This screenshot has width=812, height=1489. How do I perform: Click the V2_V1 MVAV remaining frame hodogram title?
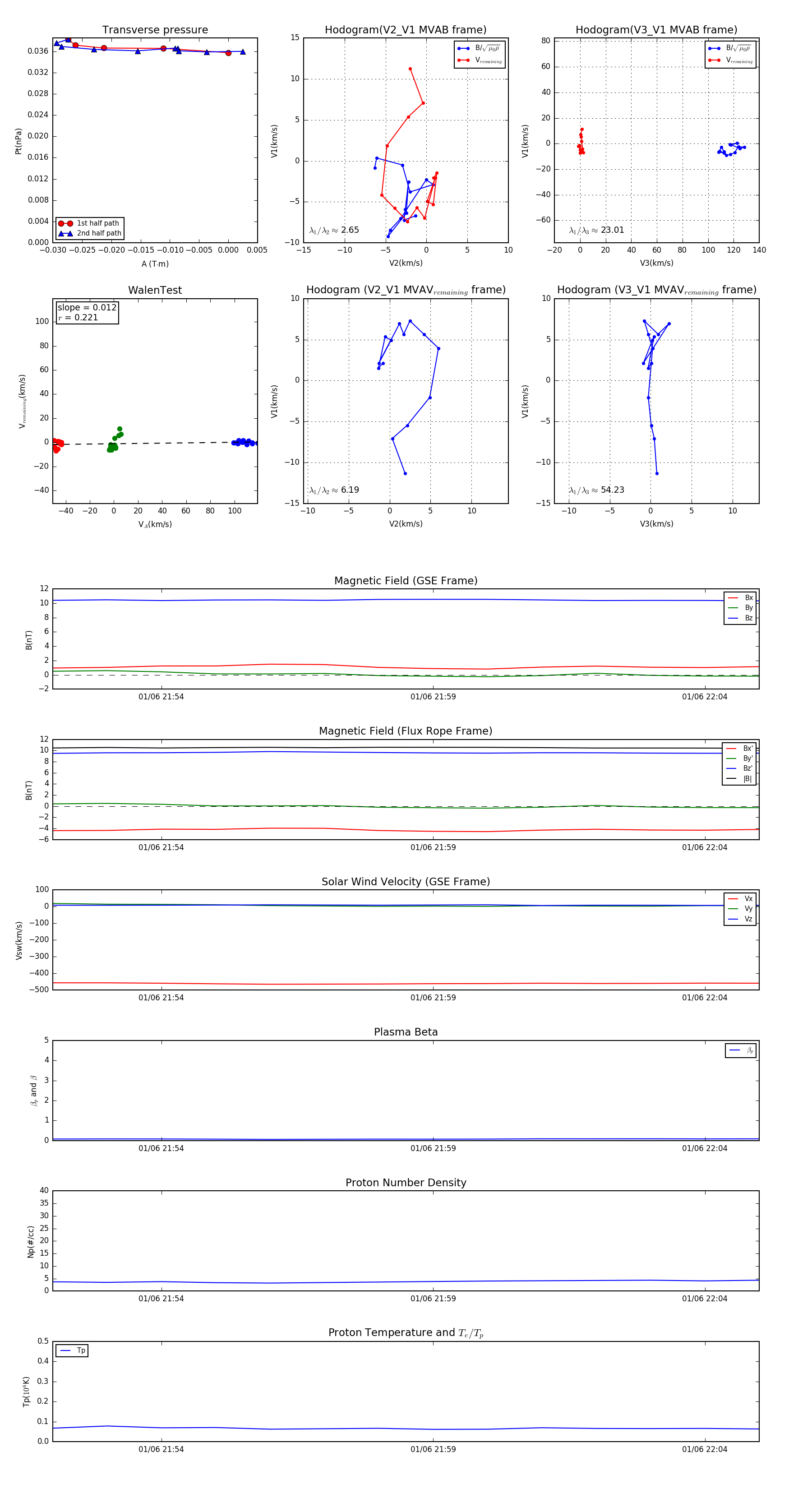pyautogui.click(x=406, y=290)
